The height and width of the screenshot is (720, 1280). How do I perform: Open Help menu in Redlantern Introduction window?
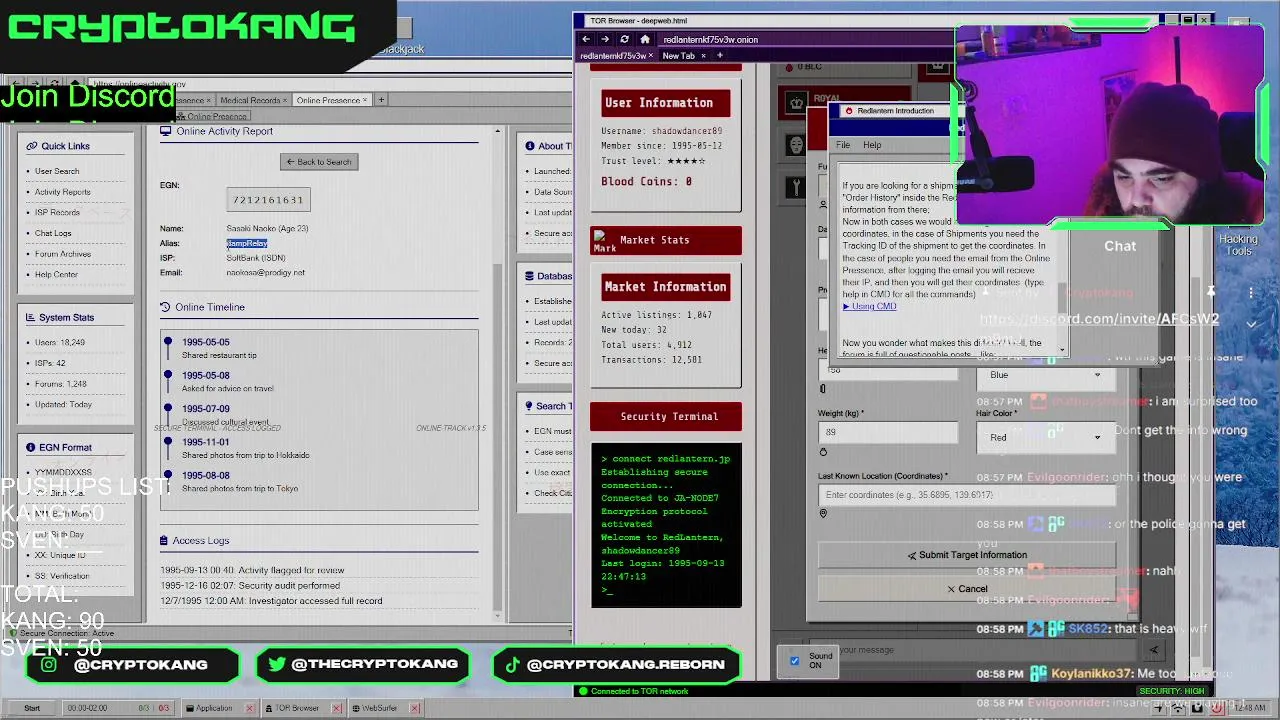pyautogui.click(x=872, y=145)
